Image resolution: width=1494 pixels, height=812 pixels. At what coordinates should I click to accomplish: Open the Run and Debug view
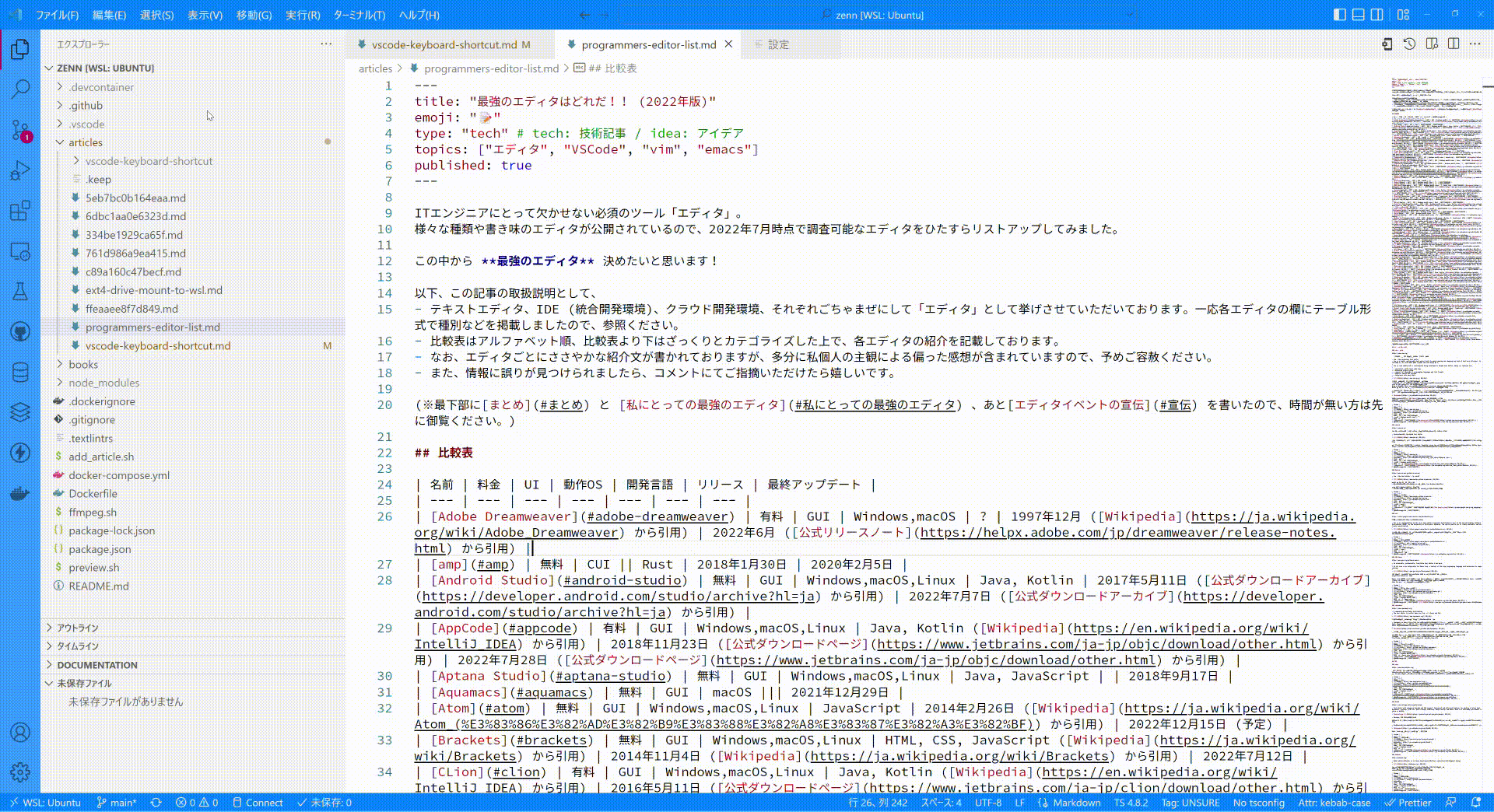[x=20, y=170]
